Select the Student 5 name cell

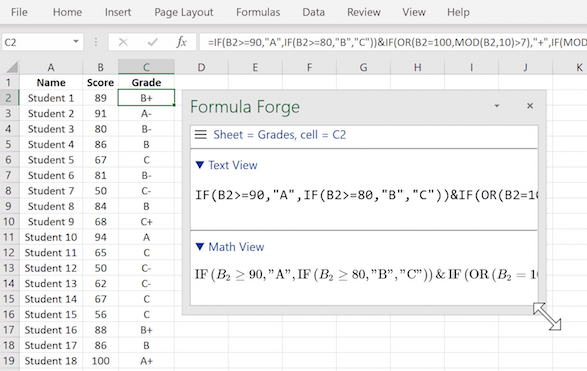point(51,160)
